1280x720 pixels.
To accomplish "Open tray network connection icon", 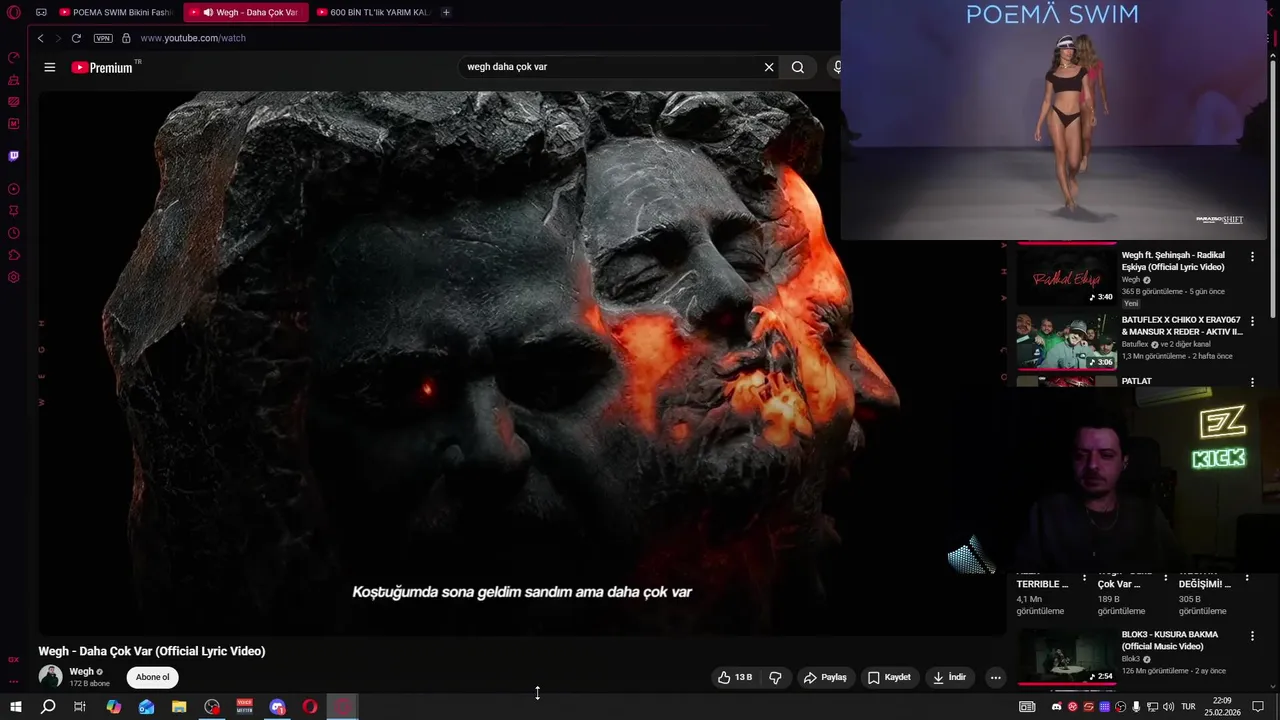I will click(1152, 707).
